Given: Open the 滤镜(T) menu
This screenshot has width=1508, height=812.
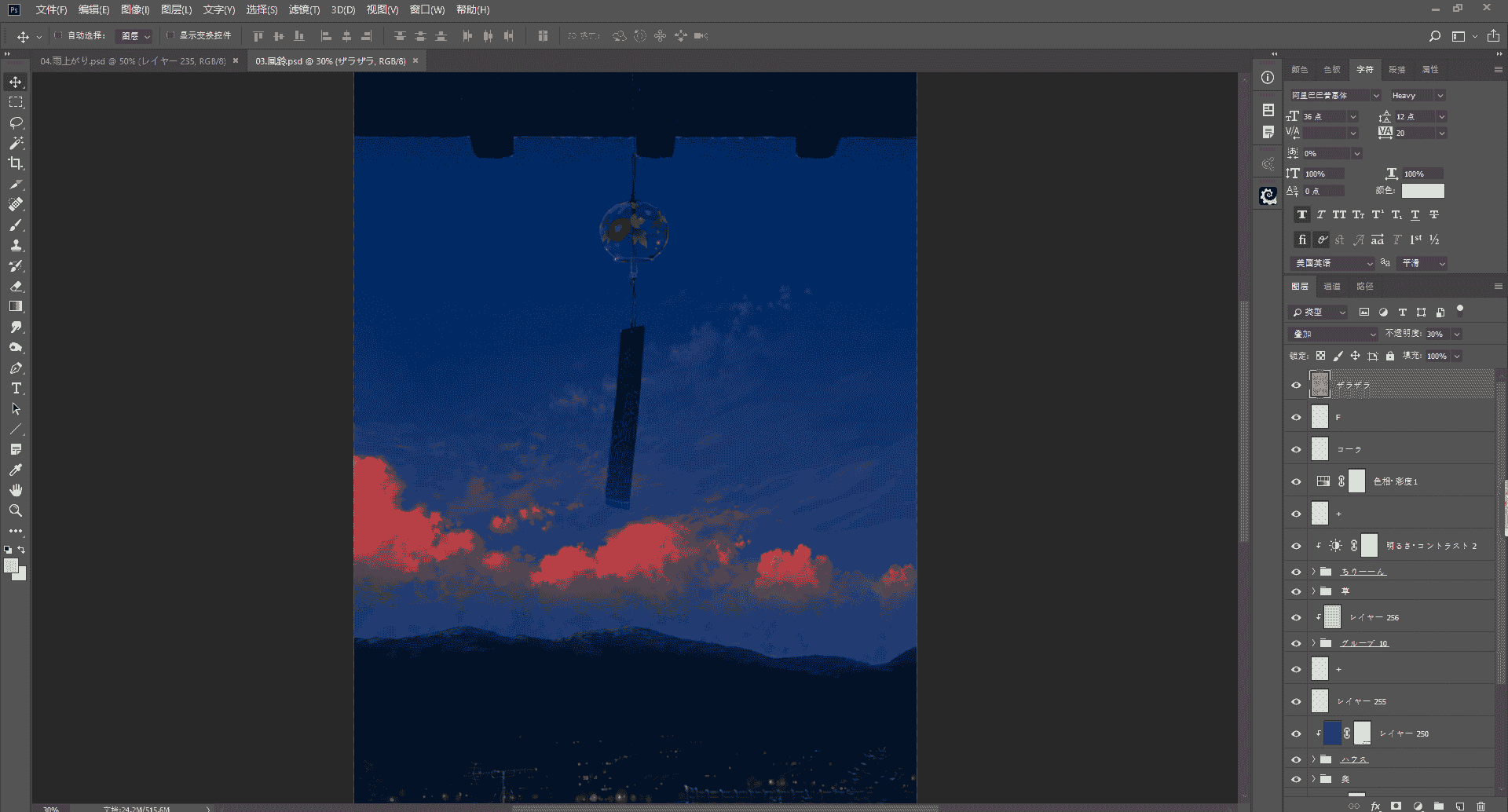Looking at the screenshot, I should (x=304, y=9).
